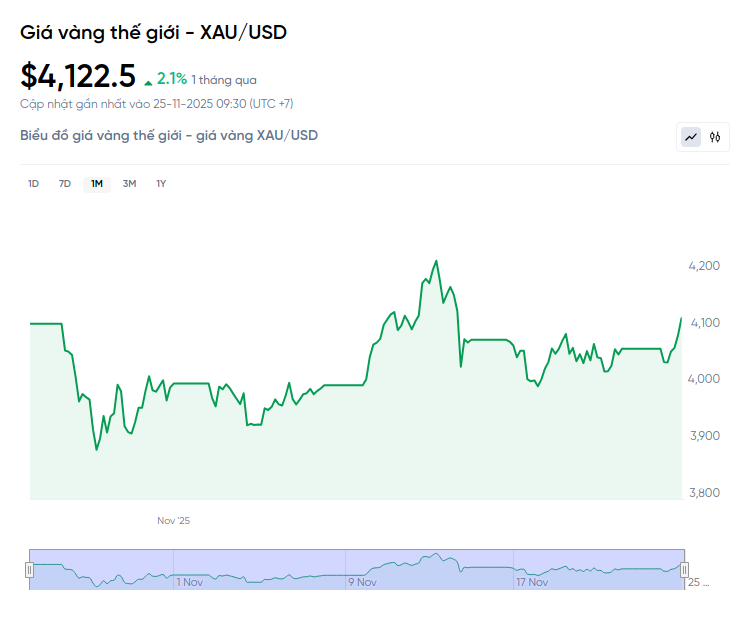Click the left navigator range handle

coord(29,570)
